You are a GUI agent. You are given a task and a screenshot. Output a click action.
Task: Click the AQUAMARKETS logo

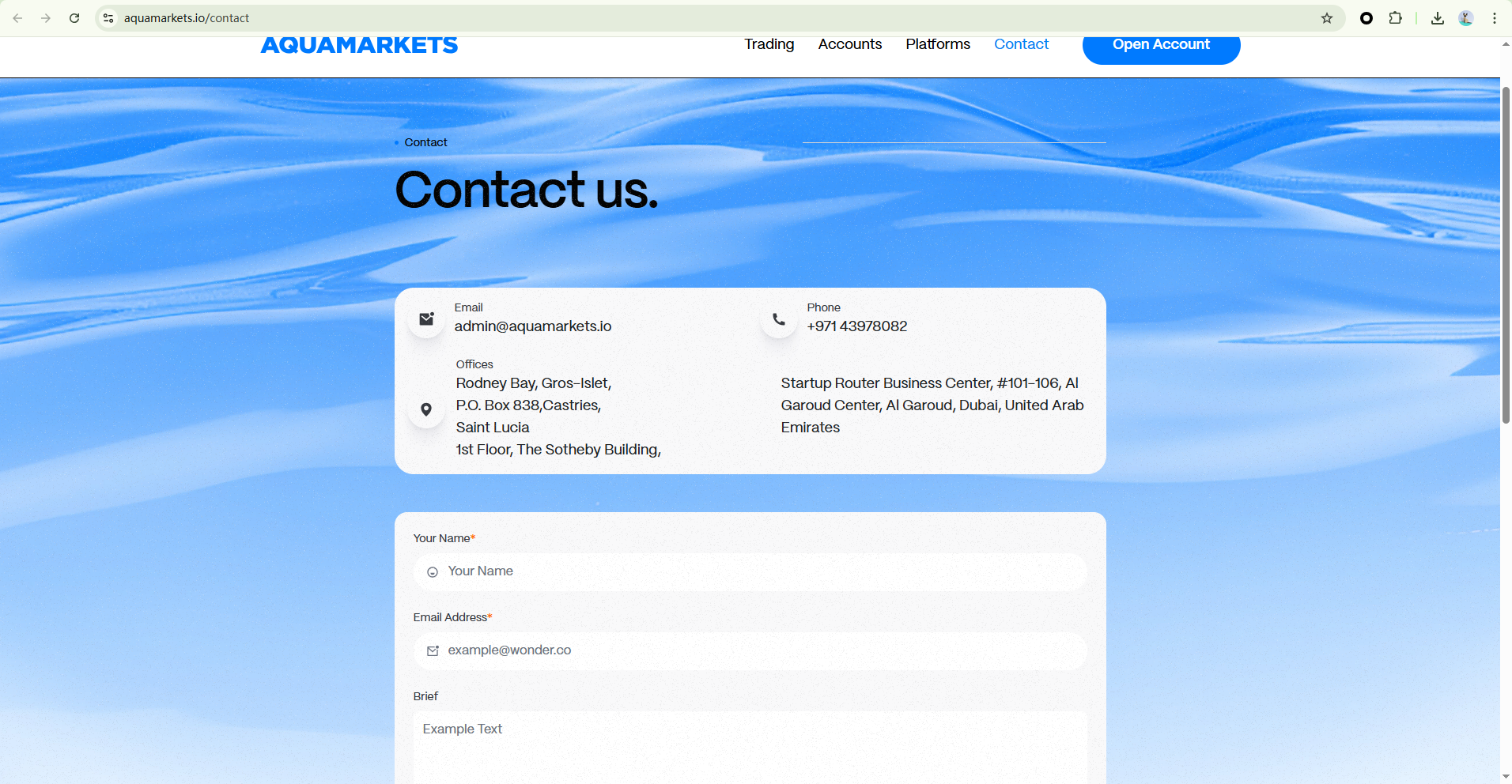[359, 46]
